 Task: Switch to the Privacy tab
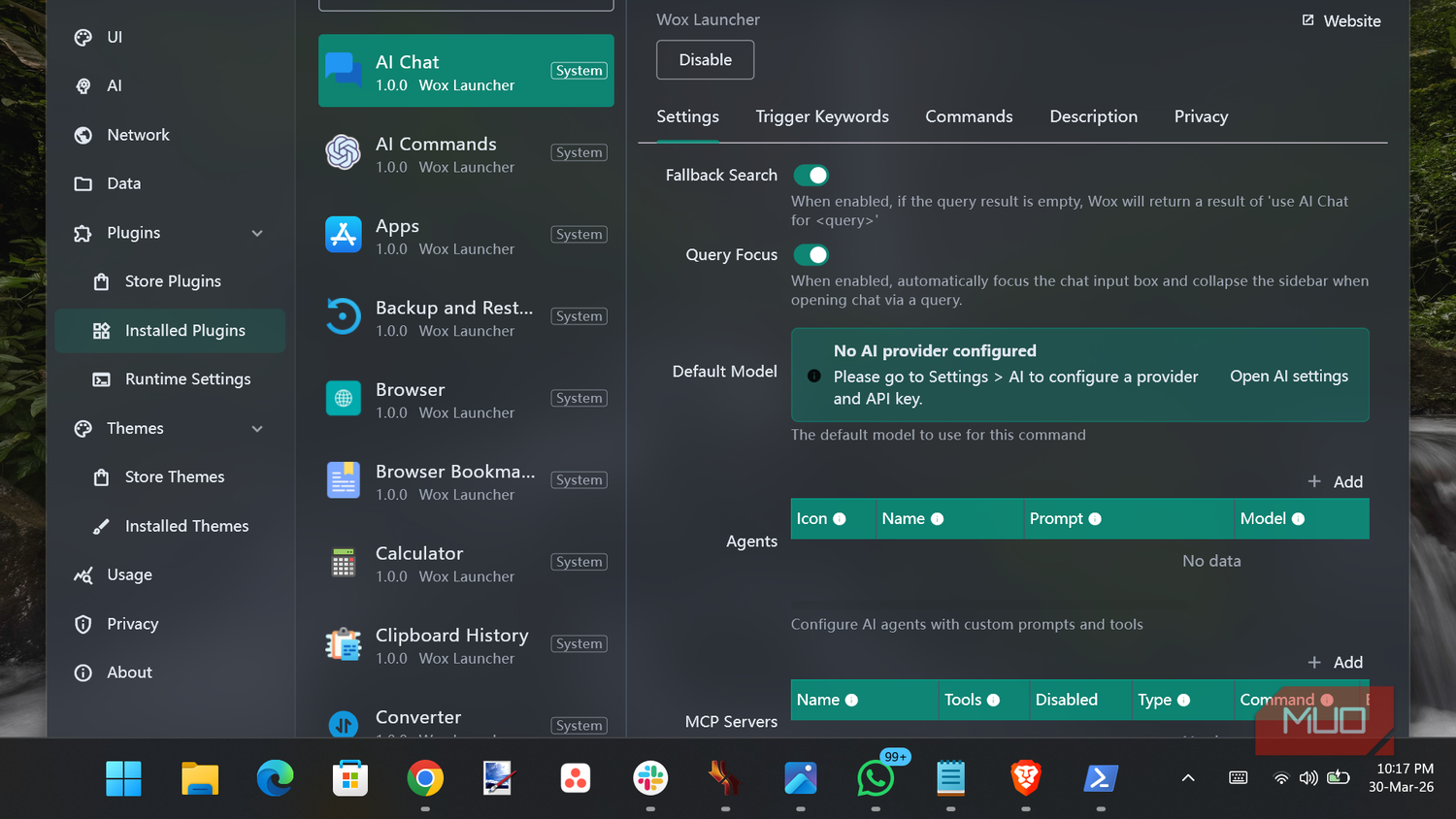click(x=1201, y=116)
